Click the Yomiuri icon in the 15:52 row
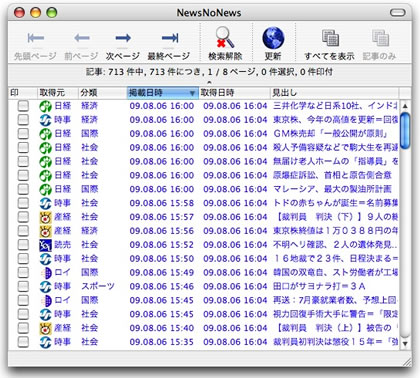Screen dimensions: 420x378 click(45, 245)
